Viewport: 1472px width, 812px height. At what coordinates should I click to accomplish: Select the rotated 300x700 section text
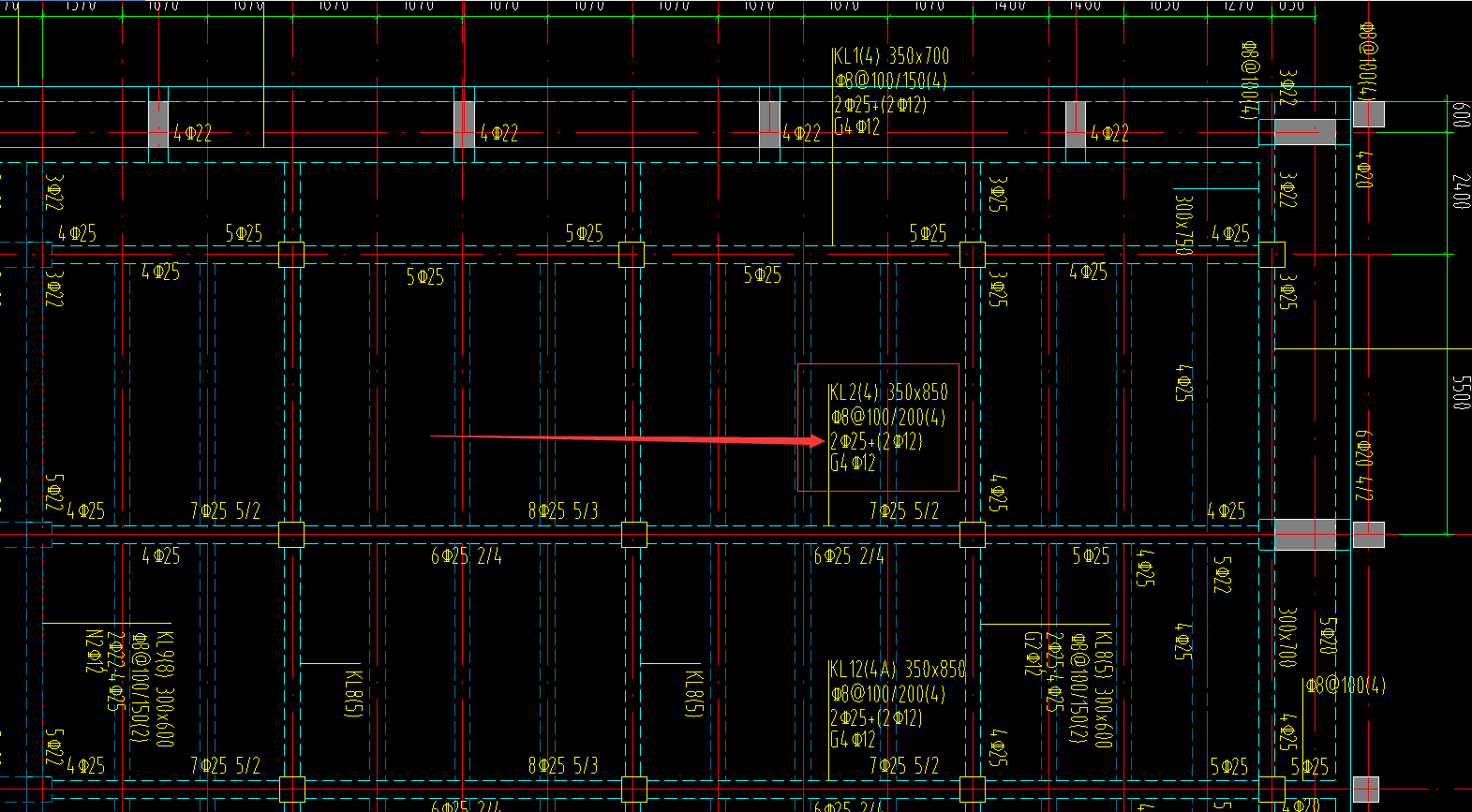[x=1287, y=637]
